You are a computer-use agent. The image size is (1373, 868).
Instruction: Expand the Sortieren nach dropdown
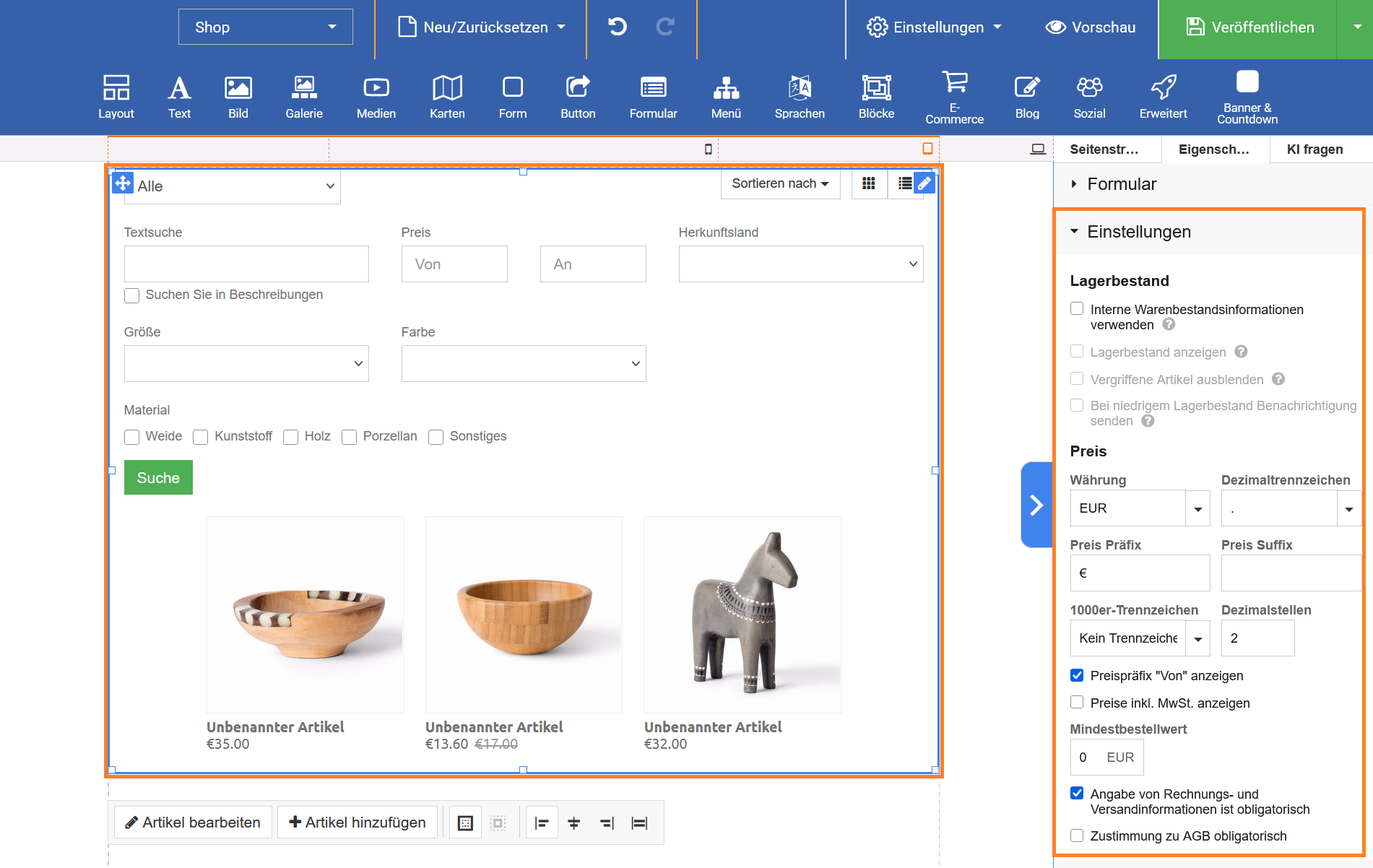[780, 183]
